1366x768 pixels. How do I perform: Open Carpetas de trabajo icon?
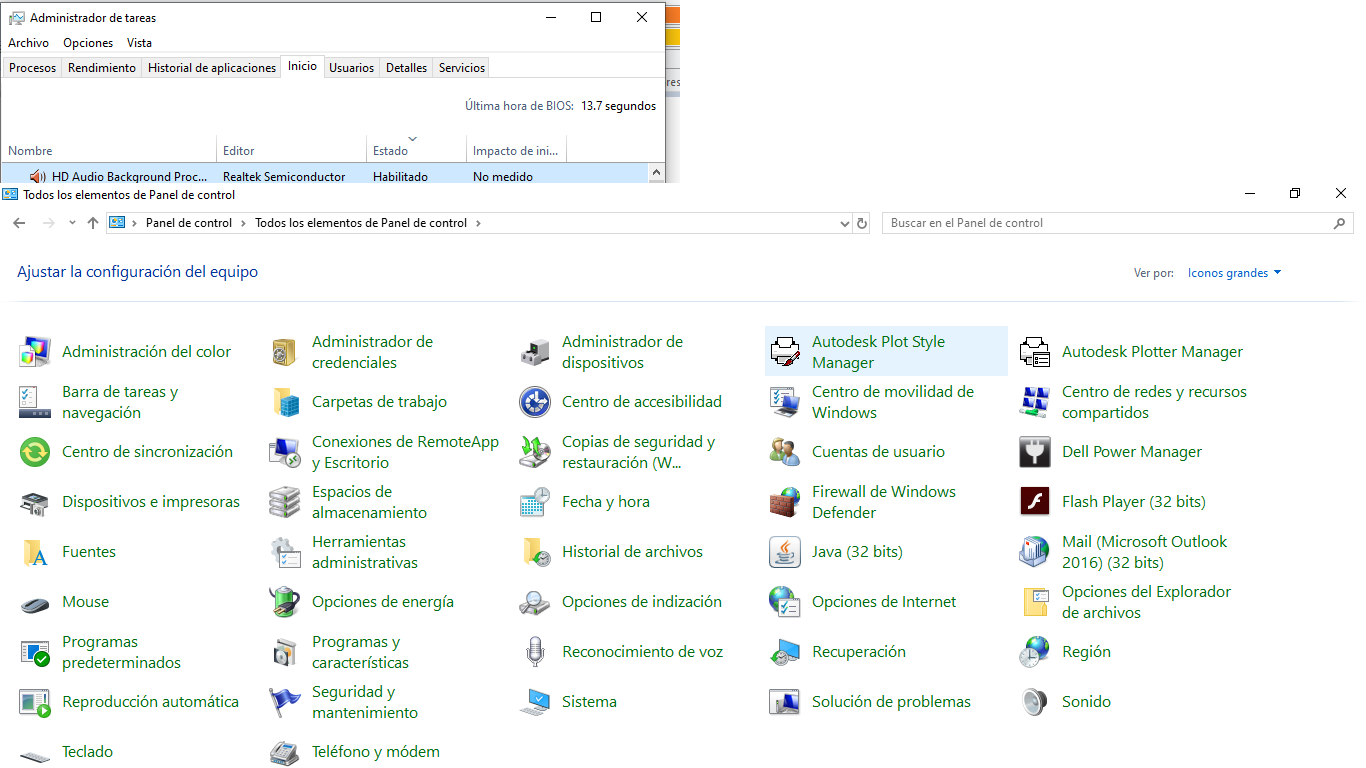click(x=285, y=402)
